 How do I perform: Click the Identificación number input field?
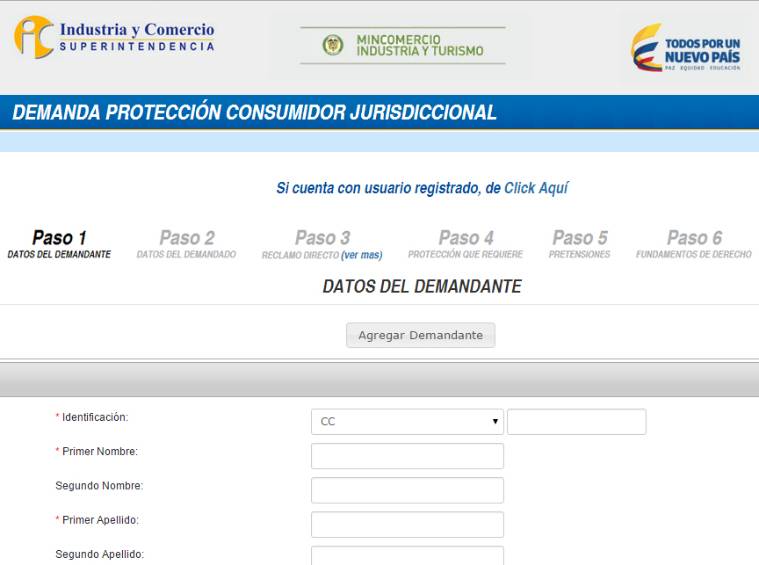point(576,422)
